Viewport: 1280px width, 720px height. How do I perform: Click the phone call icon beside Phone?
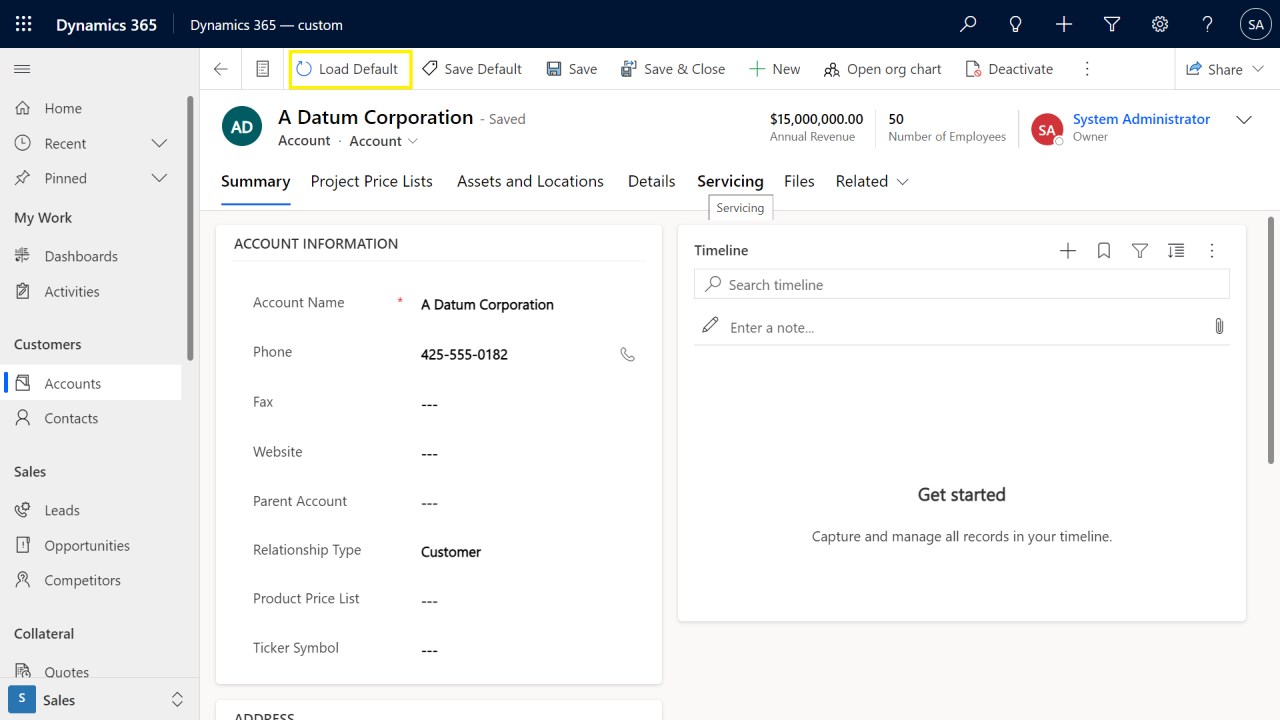point(627,354)
